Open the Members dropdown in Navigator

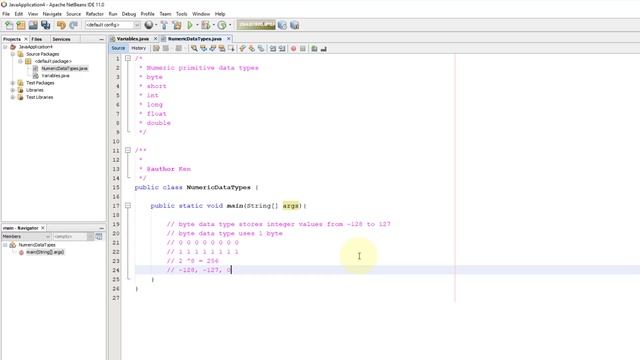click(26, 236)
